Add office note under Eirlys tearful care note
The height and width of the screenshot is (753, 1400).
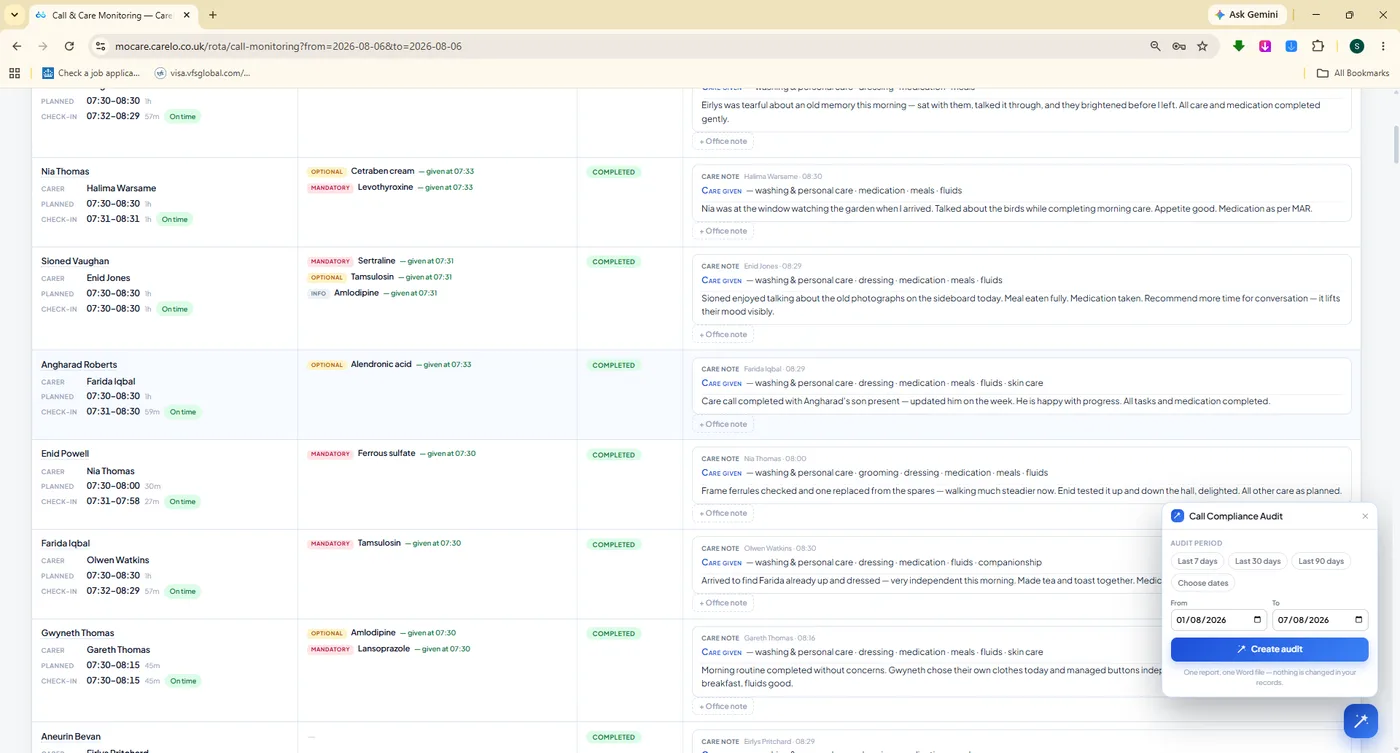click(x=723, y=141)
